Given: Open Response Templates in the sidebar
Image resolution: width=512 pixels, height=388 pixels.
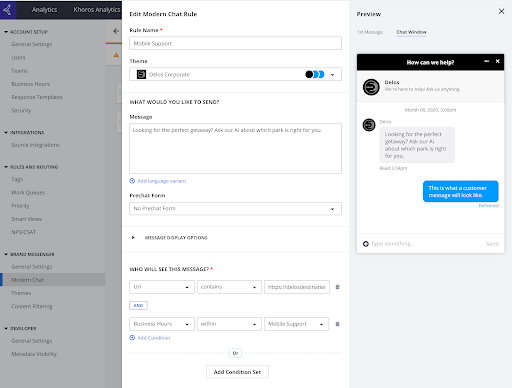Looking at the screenshot, I should click(x=37, y=97).
